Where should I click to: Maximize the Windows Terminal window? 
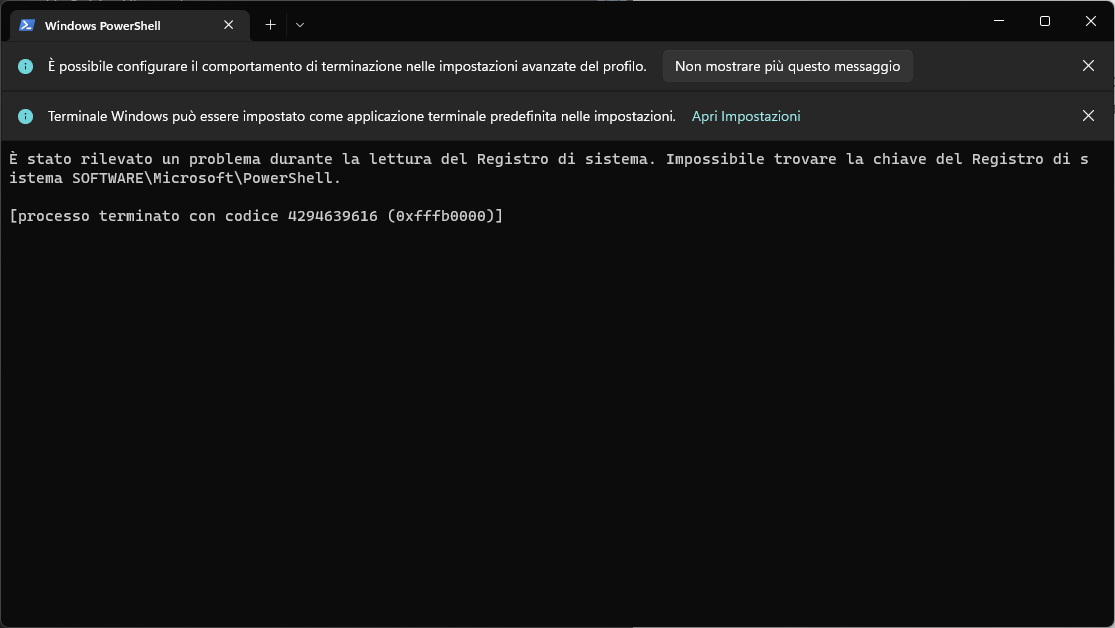tap(1044, 20)
